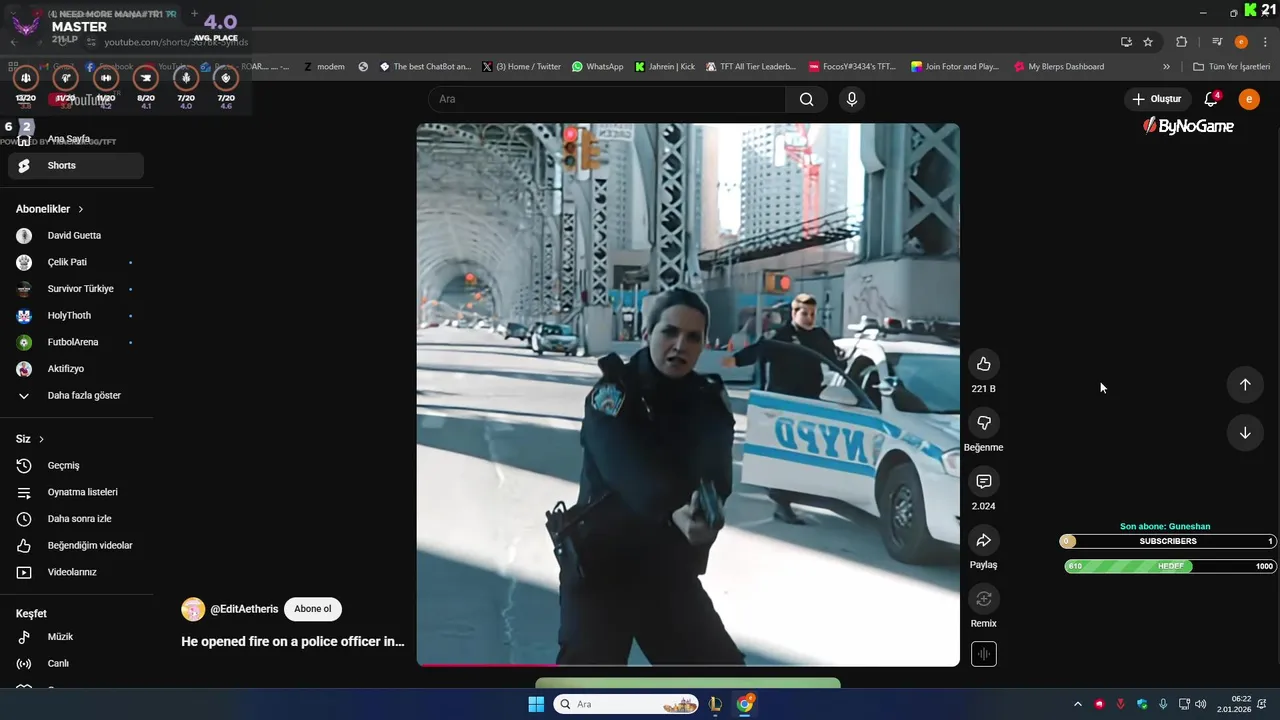
Task: Open the notifications bell
Action: (x=1211, y=99)
